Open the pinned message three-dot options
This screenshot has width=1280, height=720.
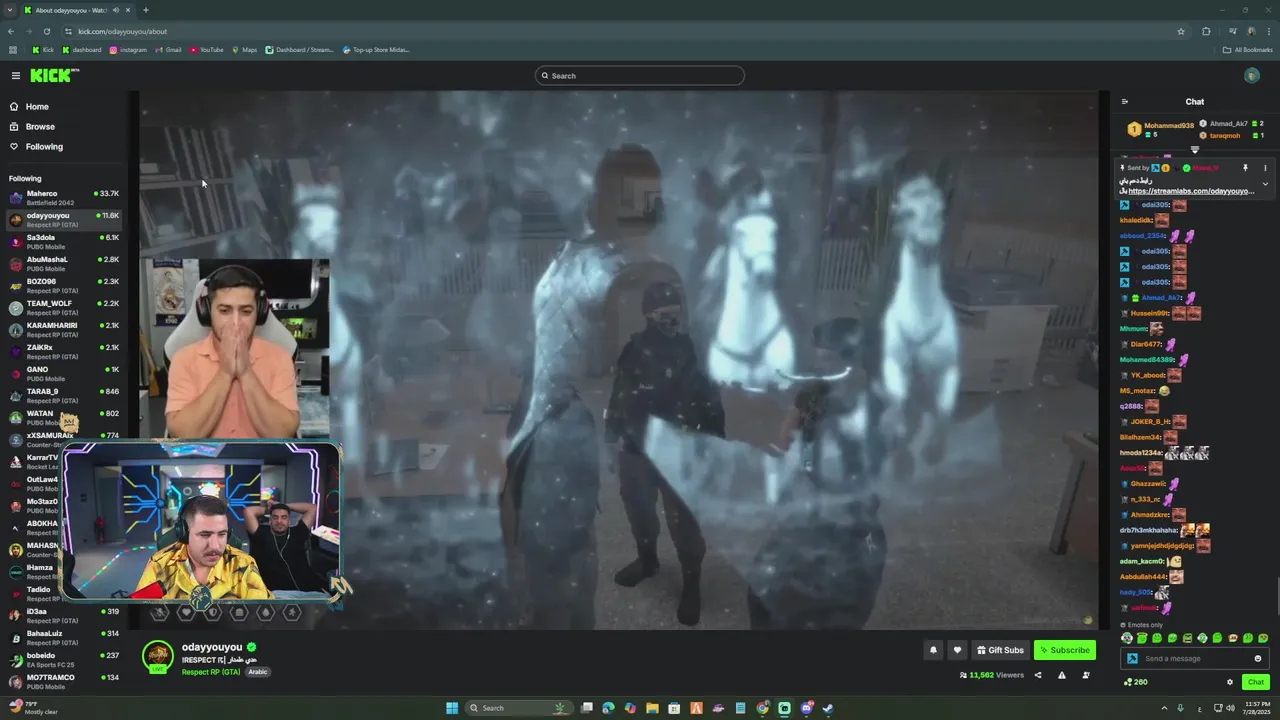click(x=1264, y=168)
